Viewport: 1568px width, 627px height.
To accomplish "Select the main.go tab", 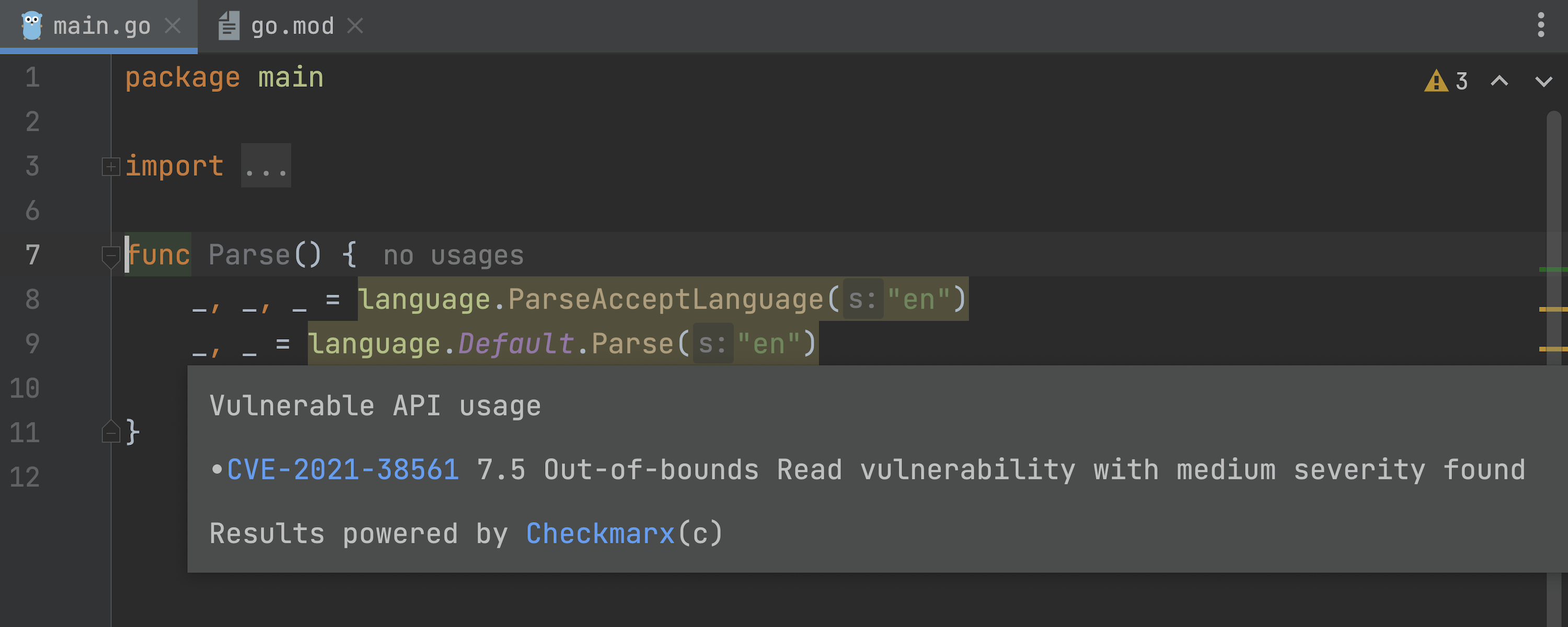I will pyautogui.click(x=101, y=26).
